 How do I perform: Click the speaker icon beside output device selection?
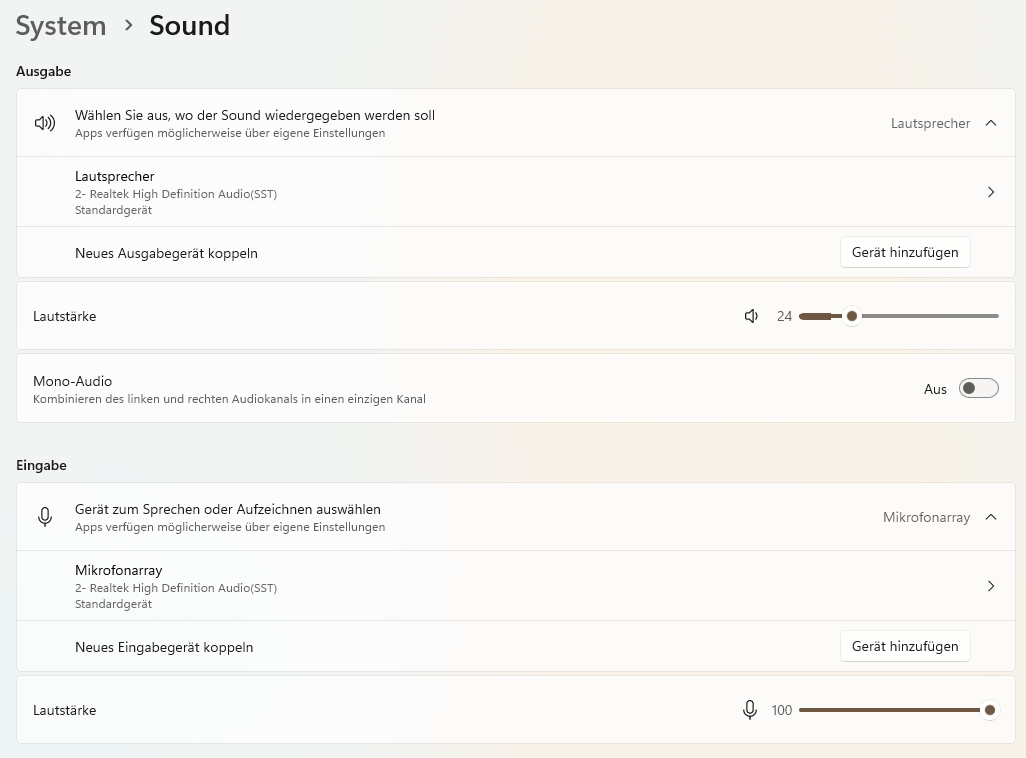44,123
